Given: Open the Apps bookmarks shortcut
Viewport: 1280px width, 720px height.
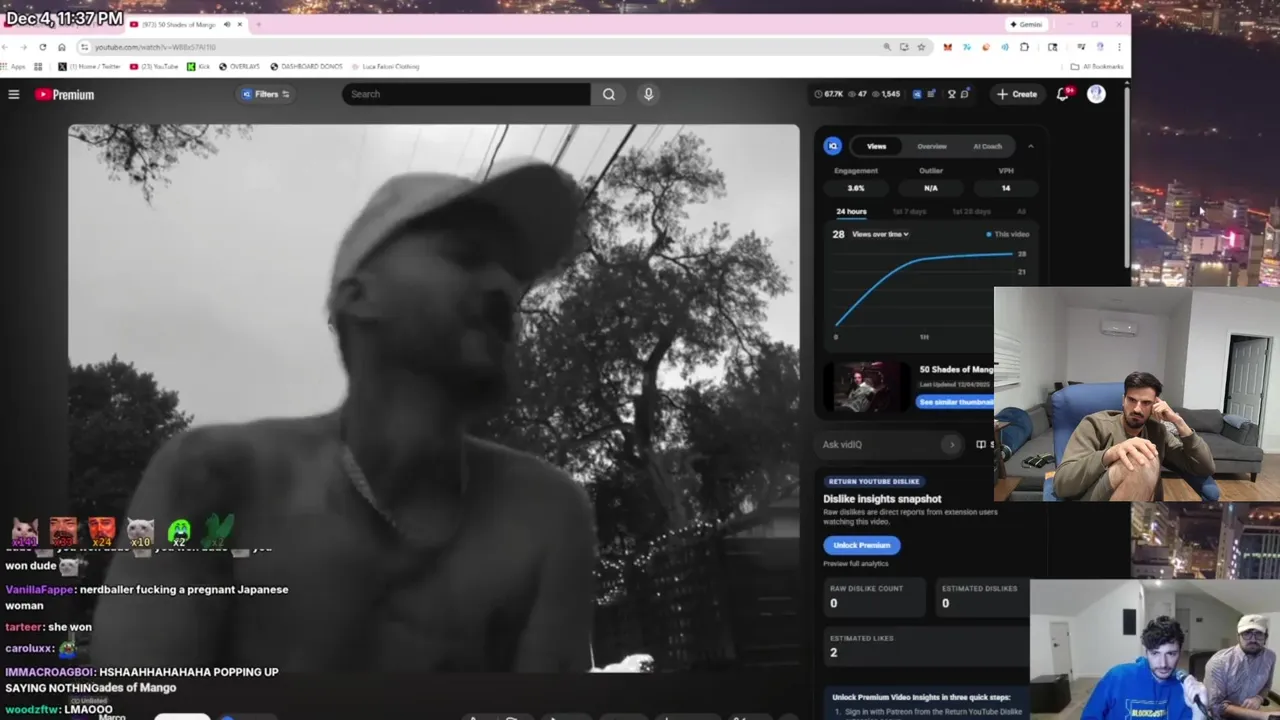Looking at the screenshot, I should coord(13,67).
